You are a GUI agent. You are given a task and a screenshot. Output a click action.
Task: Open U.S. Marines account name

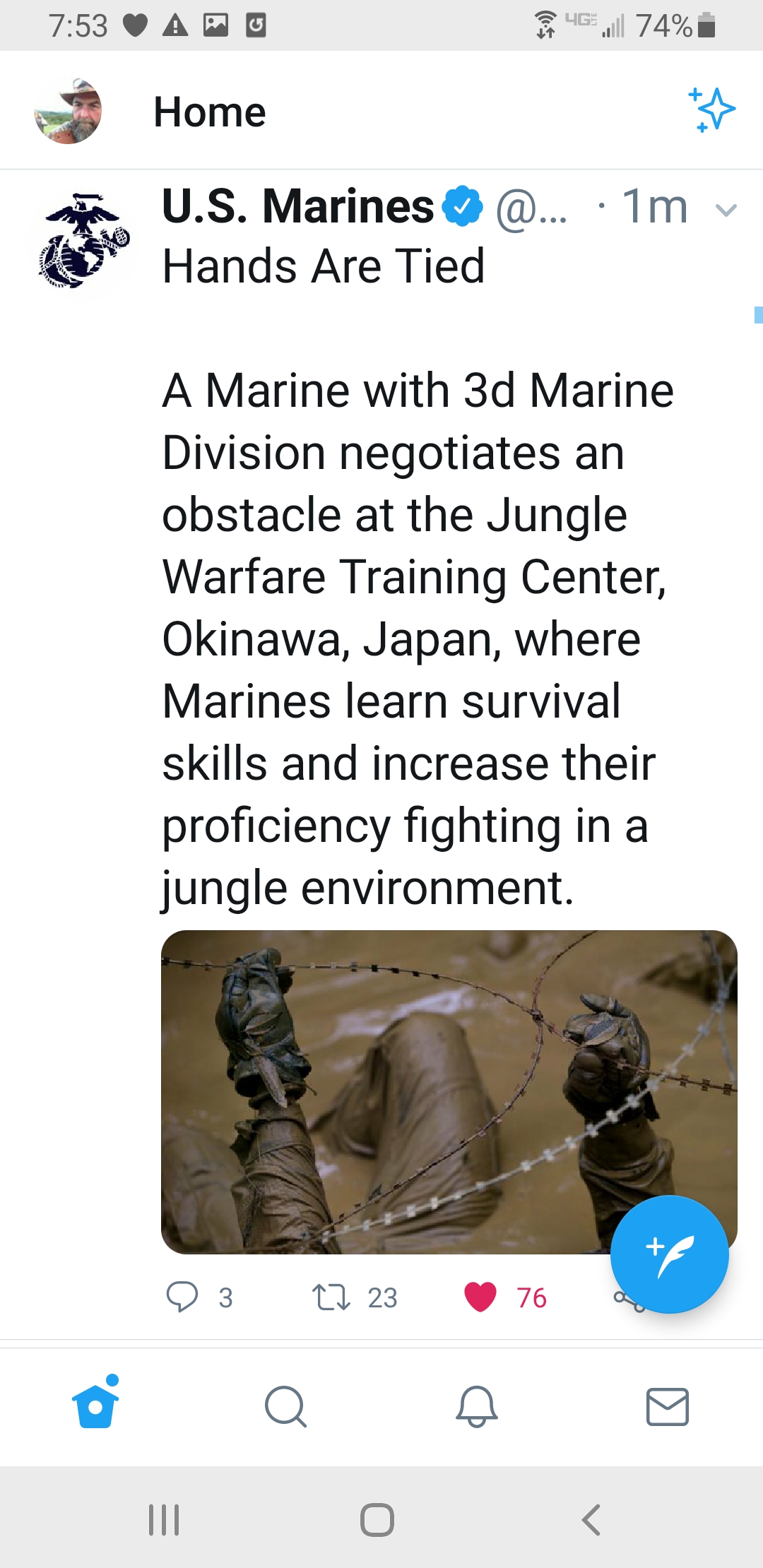point(297,206)
